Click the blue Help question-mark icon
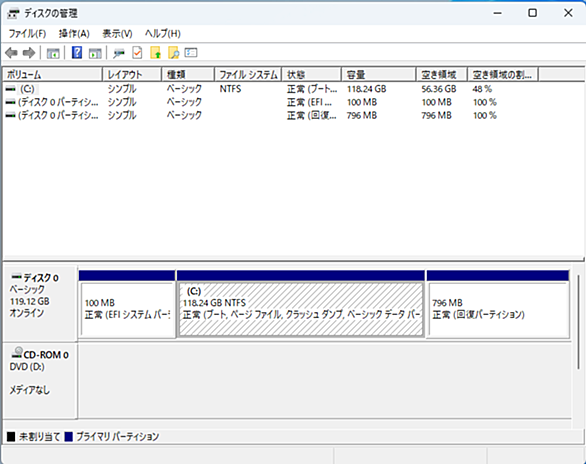This screenshot has width=586, height=464. [77, 53]
